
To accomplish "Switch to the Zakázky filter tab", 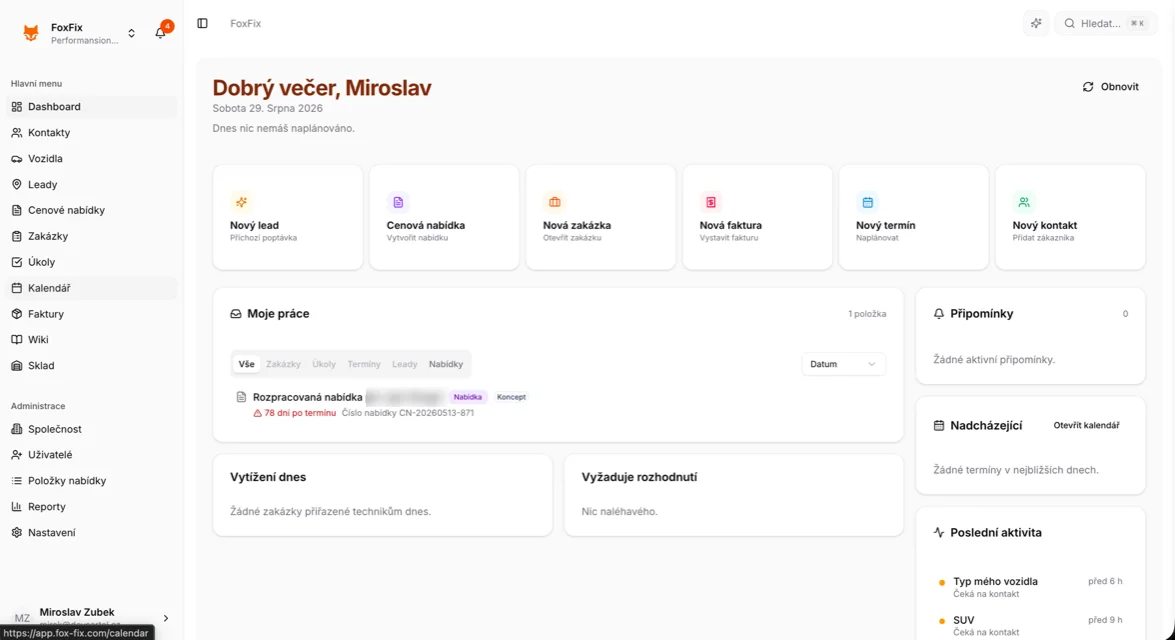I will coord(283,364).
